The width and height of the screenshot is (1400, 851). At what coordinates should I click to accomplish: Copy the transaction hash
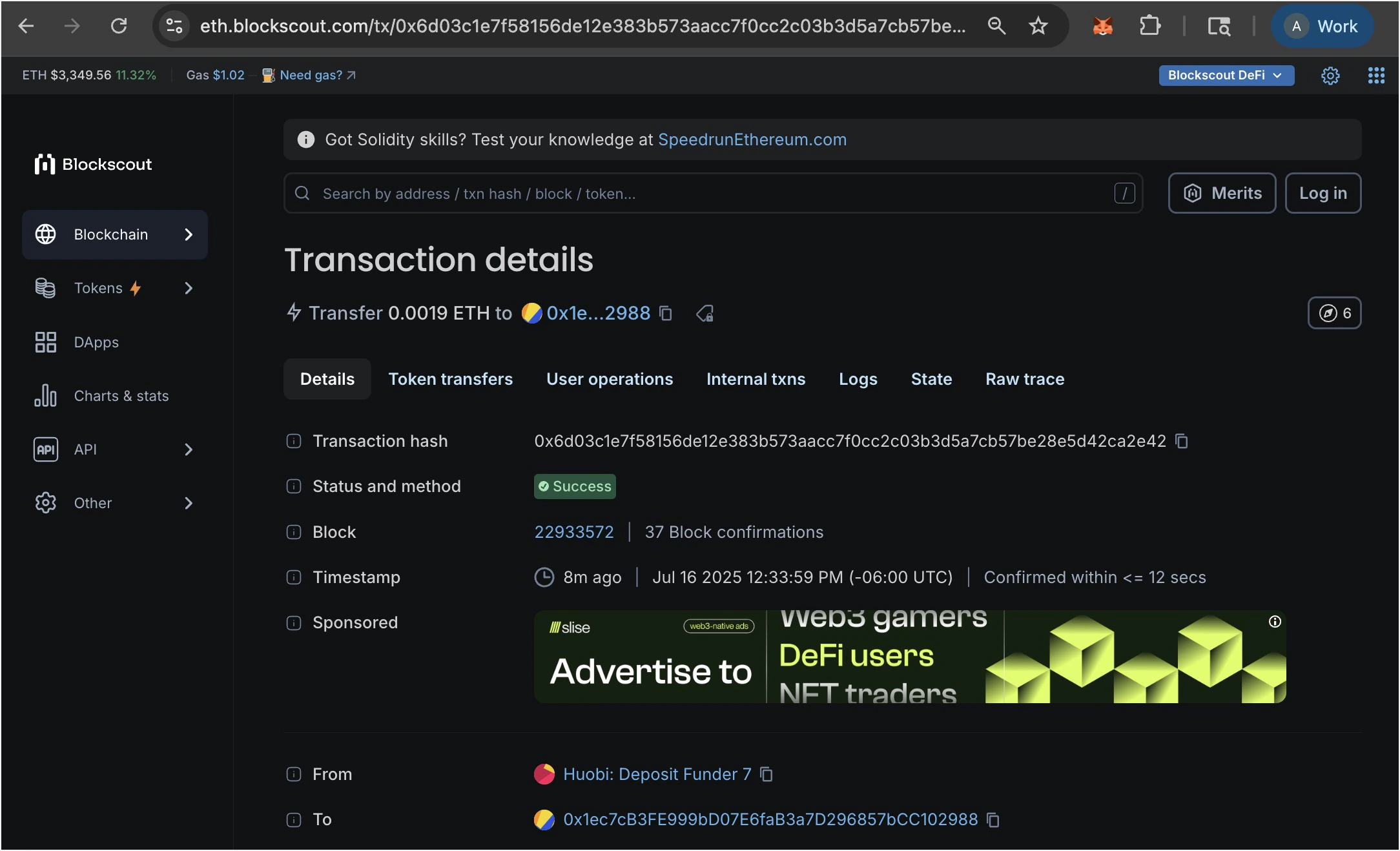pyautogui.click(x=1182, y=441)
